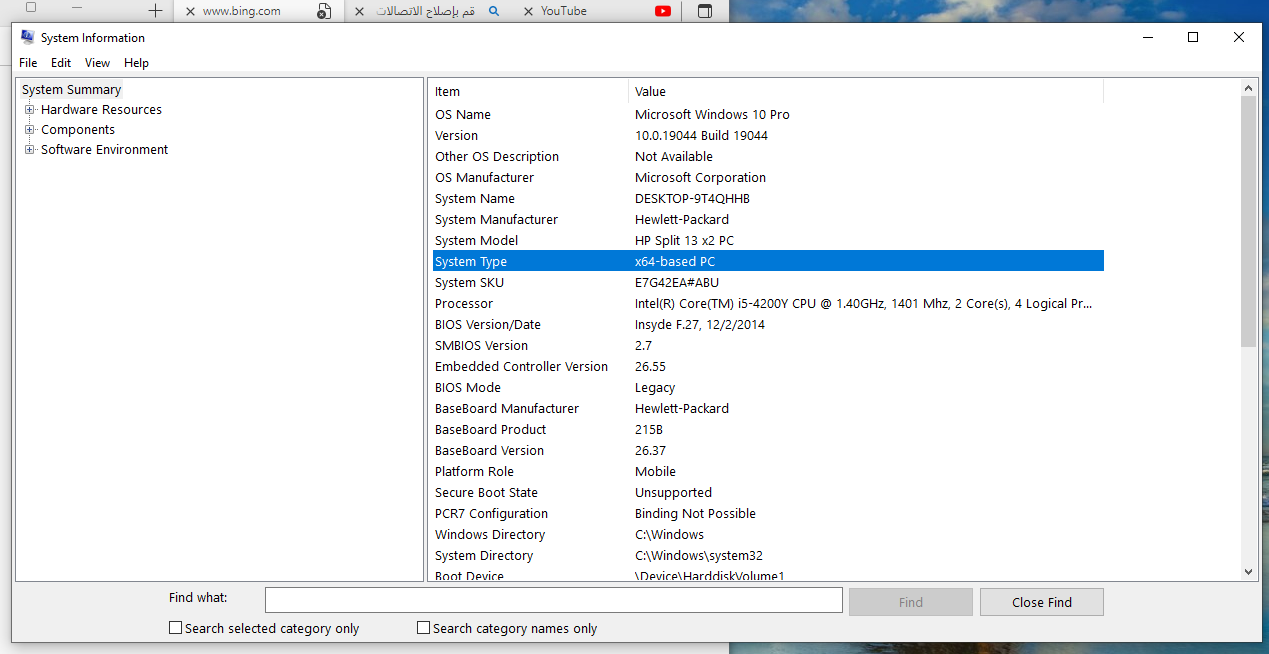This screenshot has width=1269, height=654.
Task: Select the 'BaseBoard Version' item
Action: pyautogui.click(x=489, y=451)
